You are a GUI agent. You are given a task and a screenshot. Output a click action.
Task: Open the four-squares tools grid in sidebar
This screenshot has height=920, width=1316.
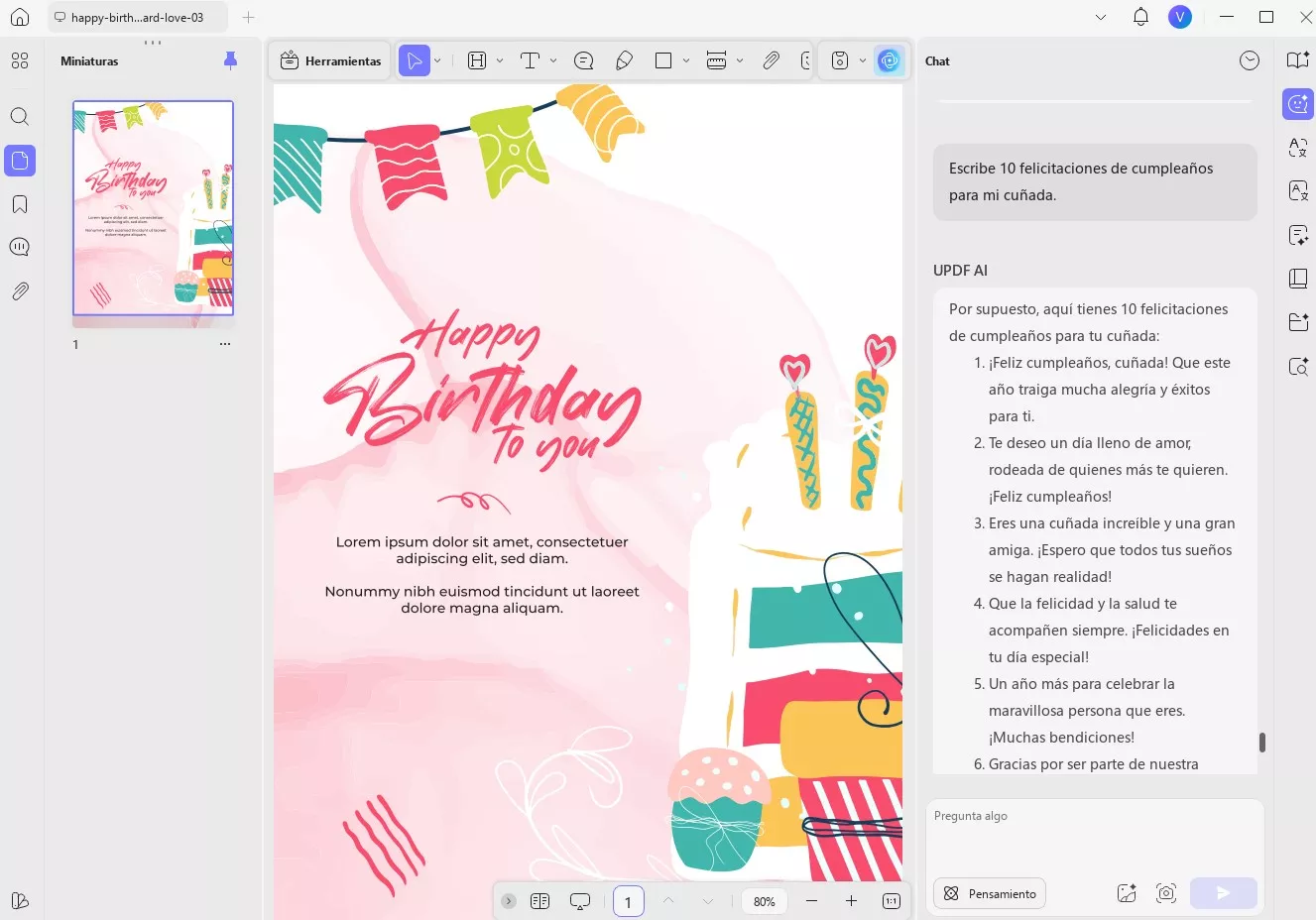(x=20, y=60)
